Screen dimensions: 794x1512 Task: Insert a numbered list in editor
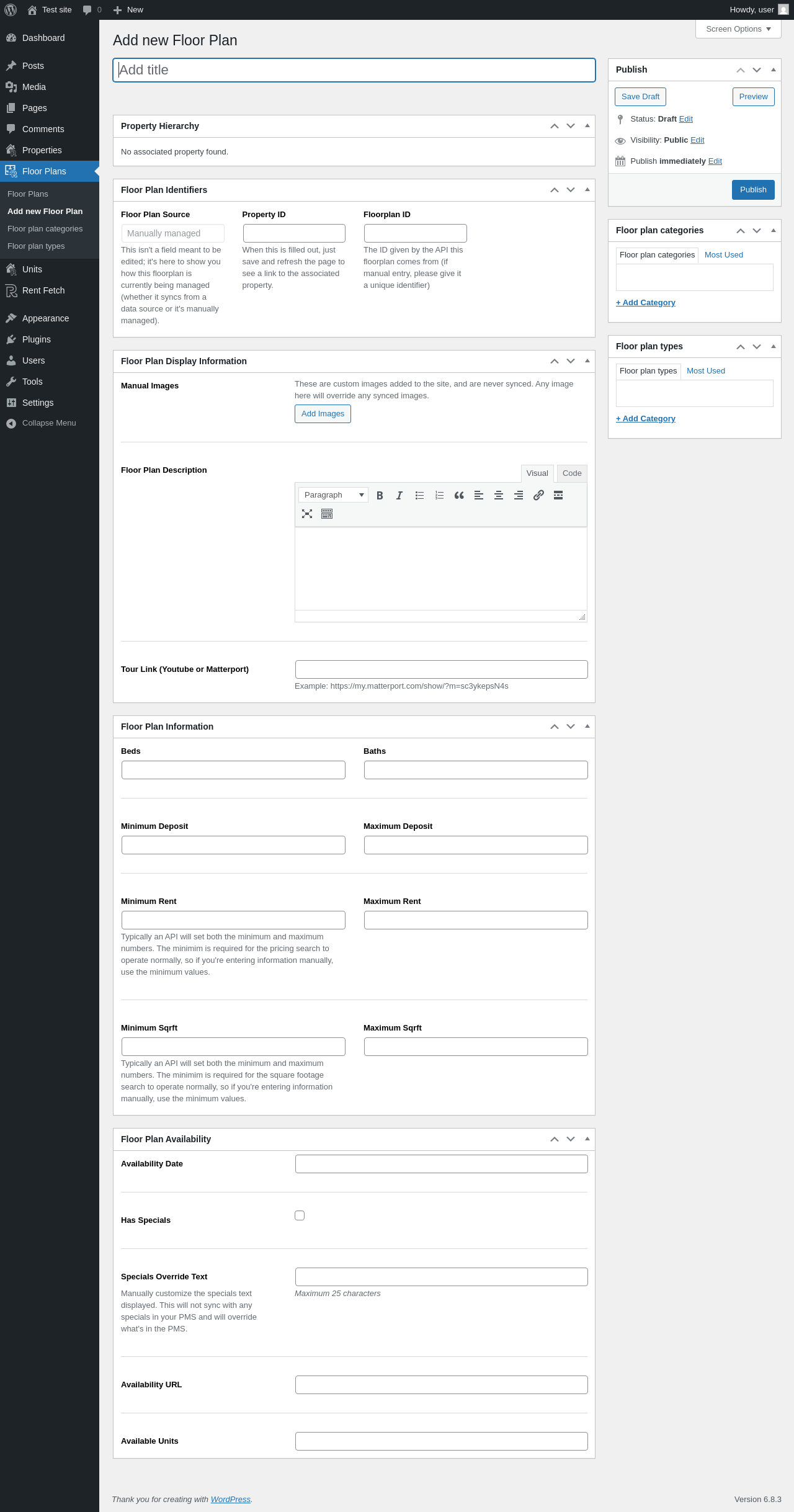coord(439,495)
